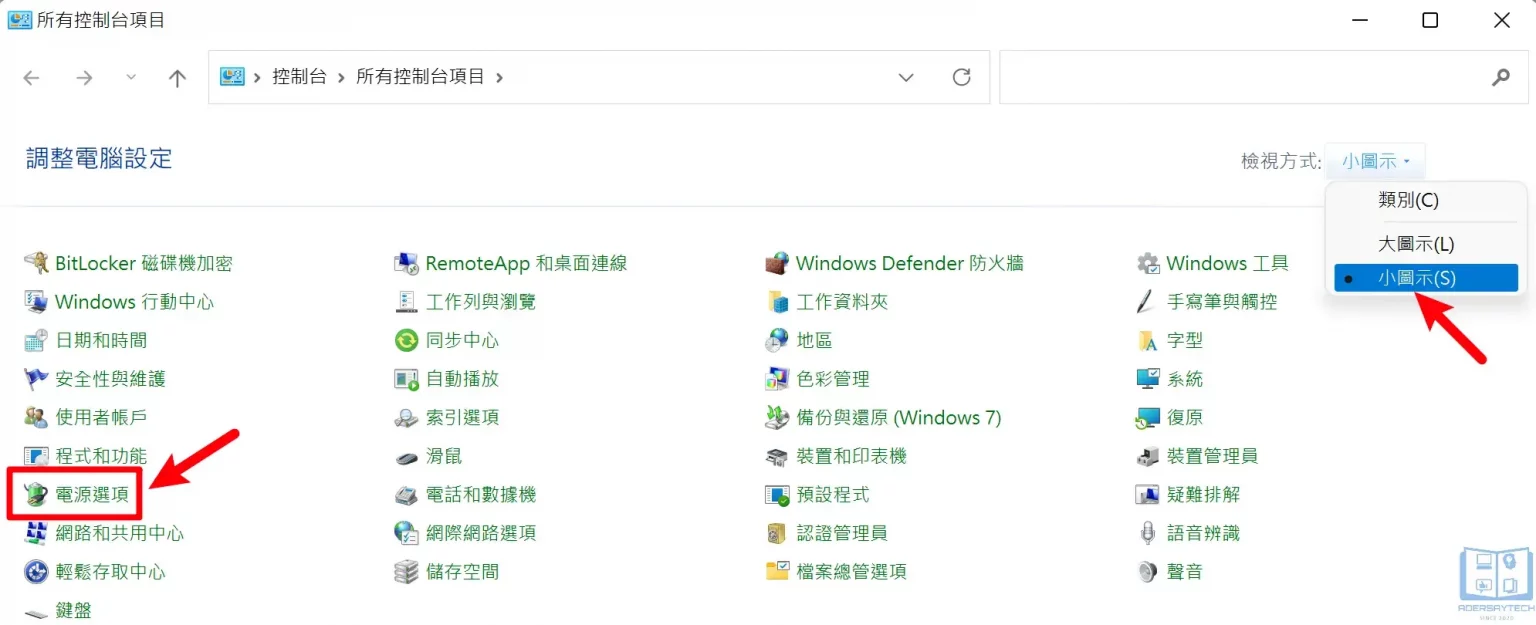This screenshot has height=625, width=1536.
Task: Open the 使用者帳戶 icon
Action: (x=37, y=417)
